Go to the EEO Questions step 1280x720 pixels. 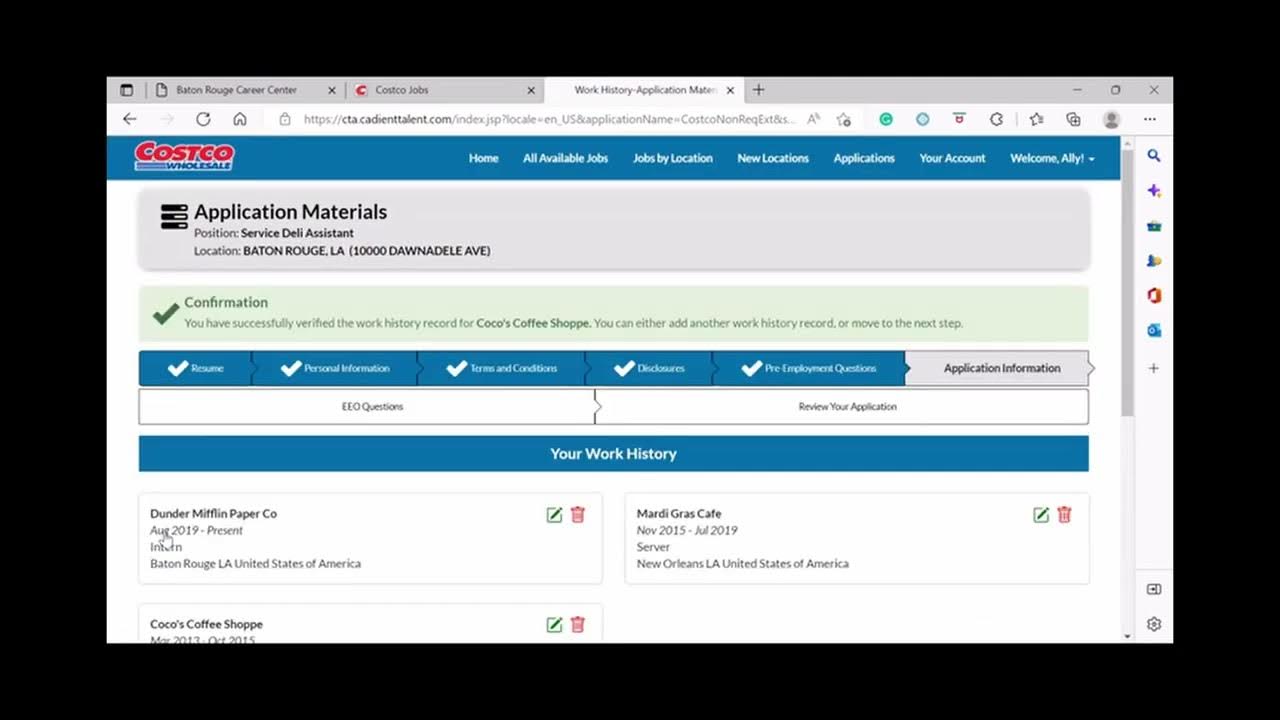coord(368,407)
